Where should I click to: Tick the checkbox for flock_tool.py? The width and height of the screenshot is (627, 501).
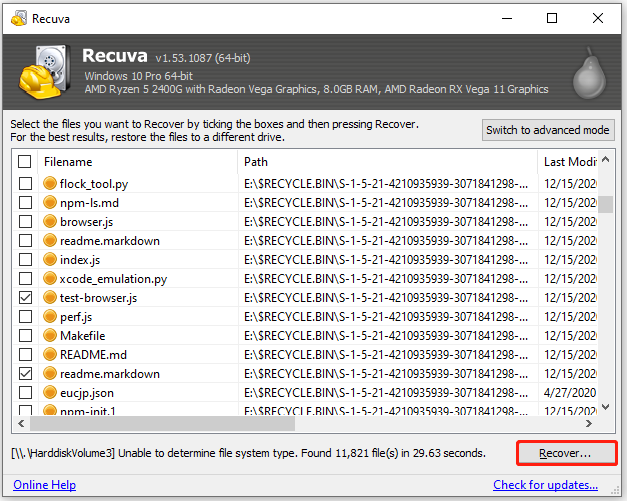pos(26,184)
